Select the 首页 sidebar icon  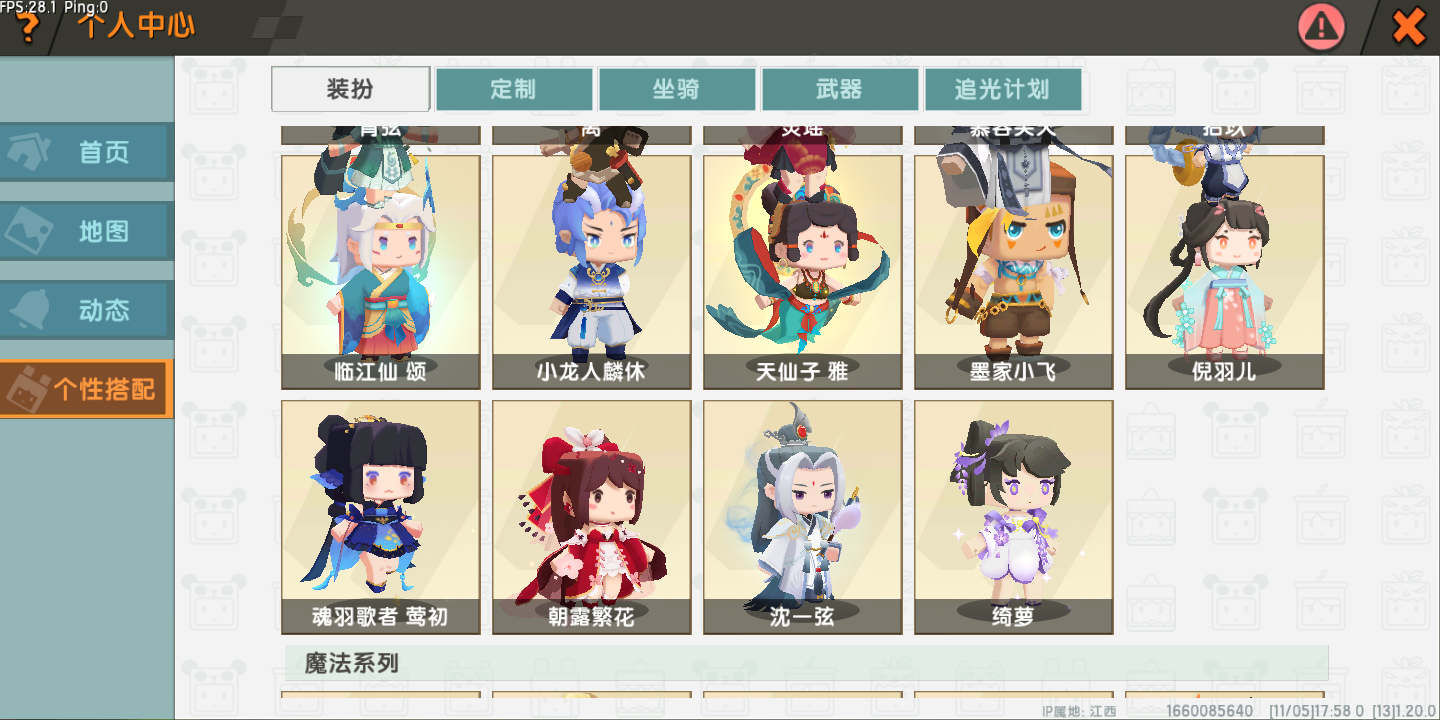87,152
